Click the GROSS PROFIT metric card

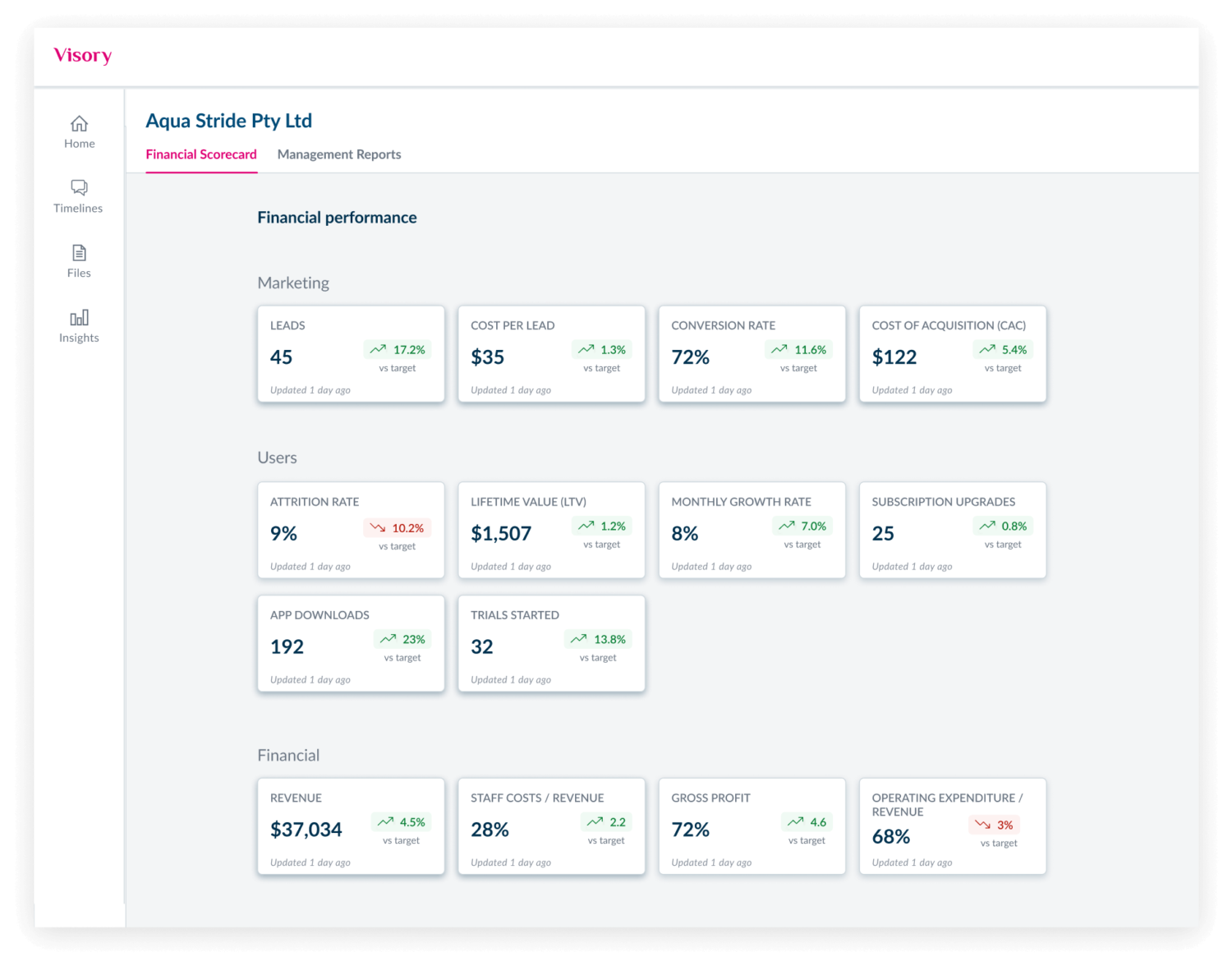pyautogui.click(x=752, y=826)
